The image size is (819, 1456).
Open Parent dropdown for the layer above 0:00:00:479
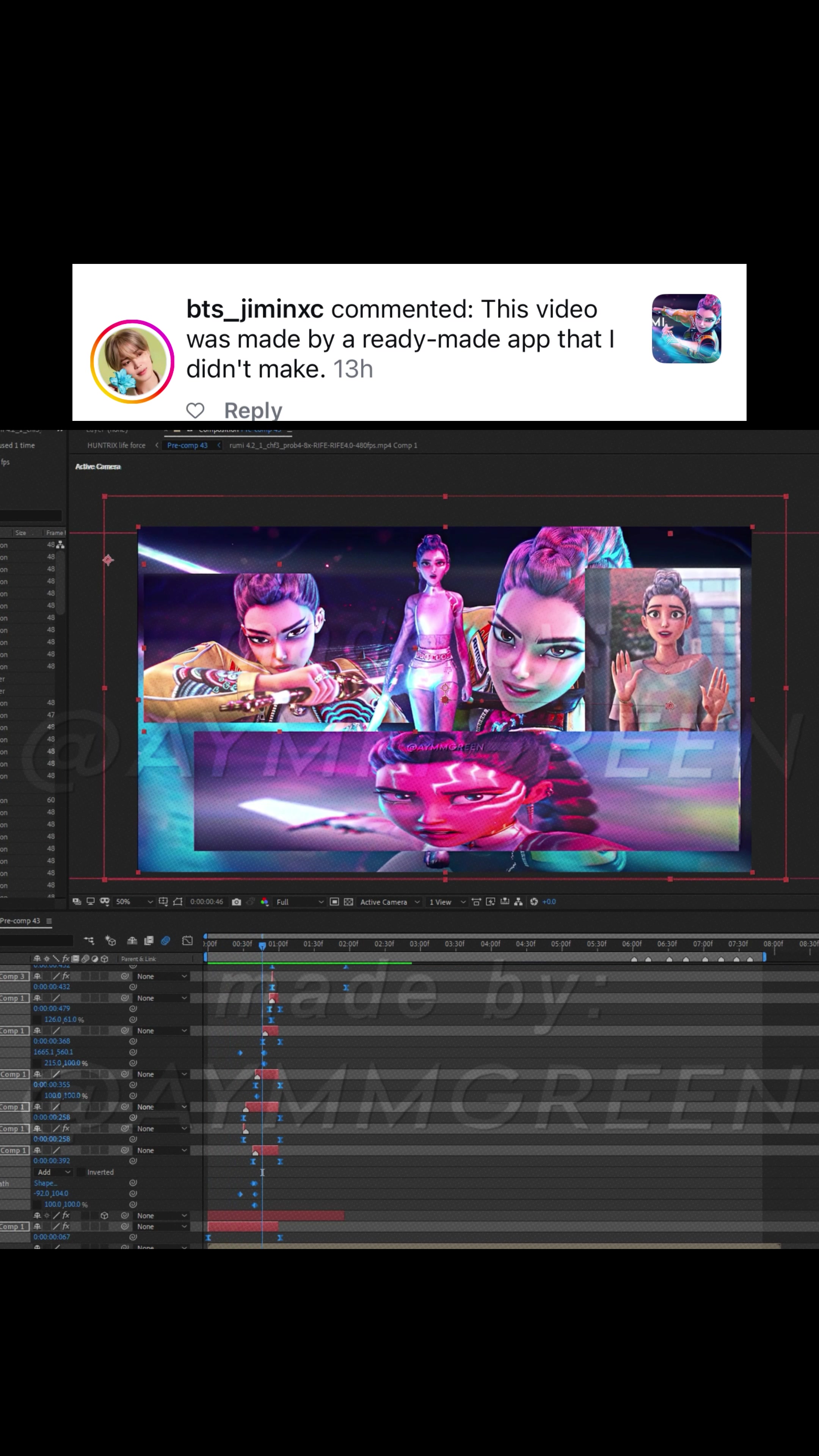pyautogui.click(x=162, y=998)
